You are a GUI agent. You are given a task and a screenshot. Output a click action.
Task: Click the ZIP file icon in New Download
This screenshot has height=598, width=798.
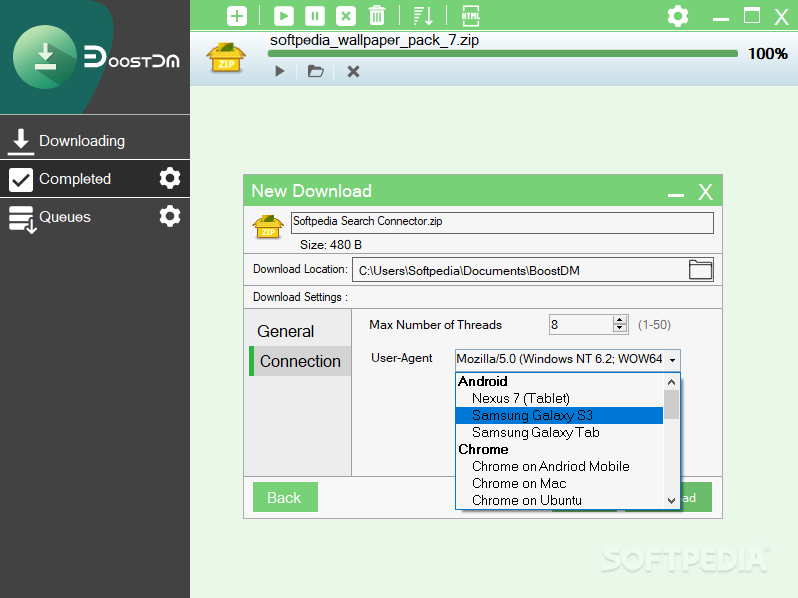click(x=268, y=227)
